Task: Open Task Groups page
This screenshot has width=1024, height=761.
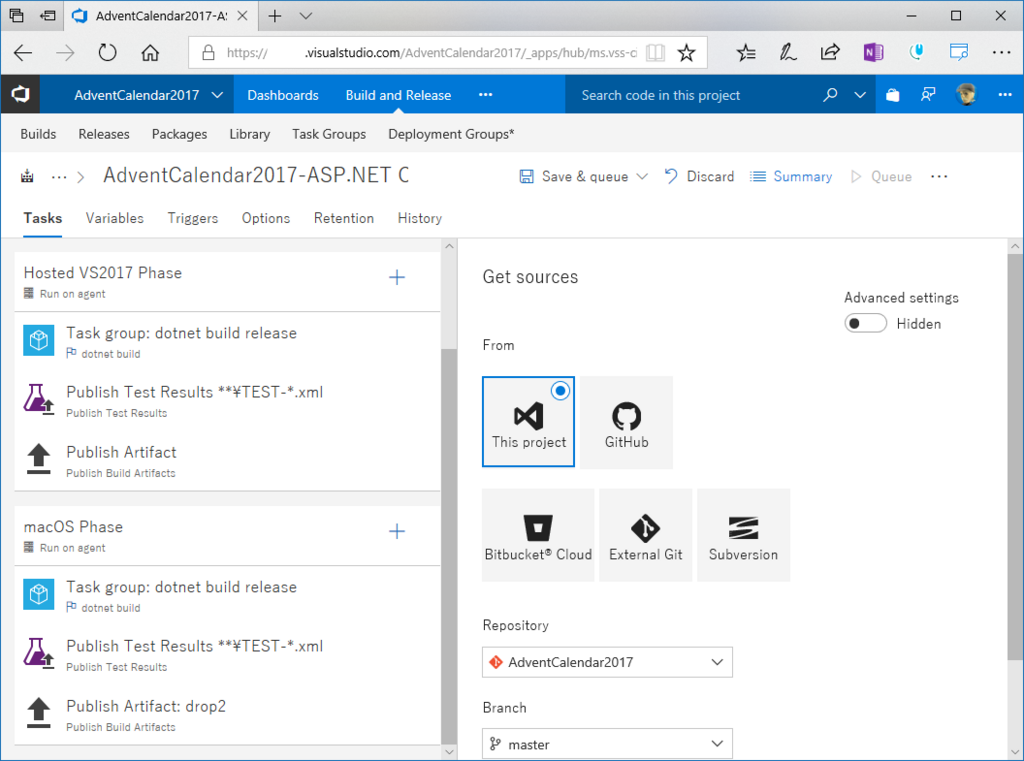Action: tap(329, 134)
